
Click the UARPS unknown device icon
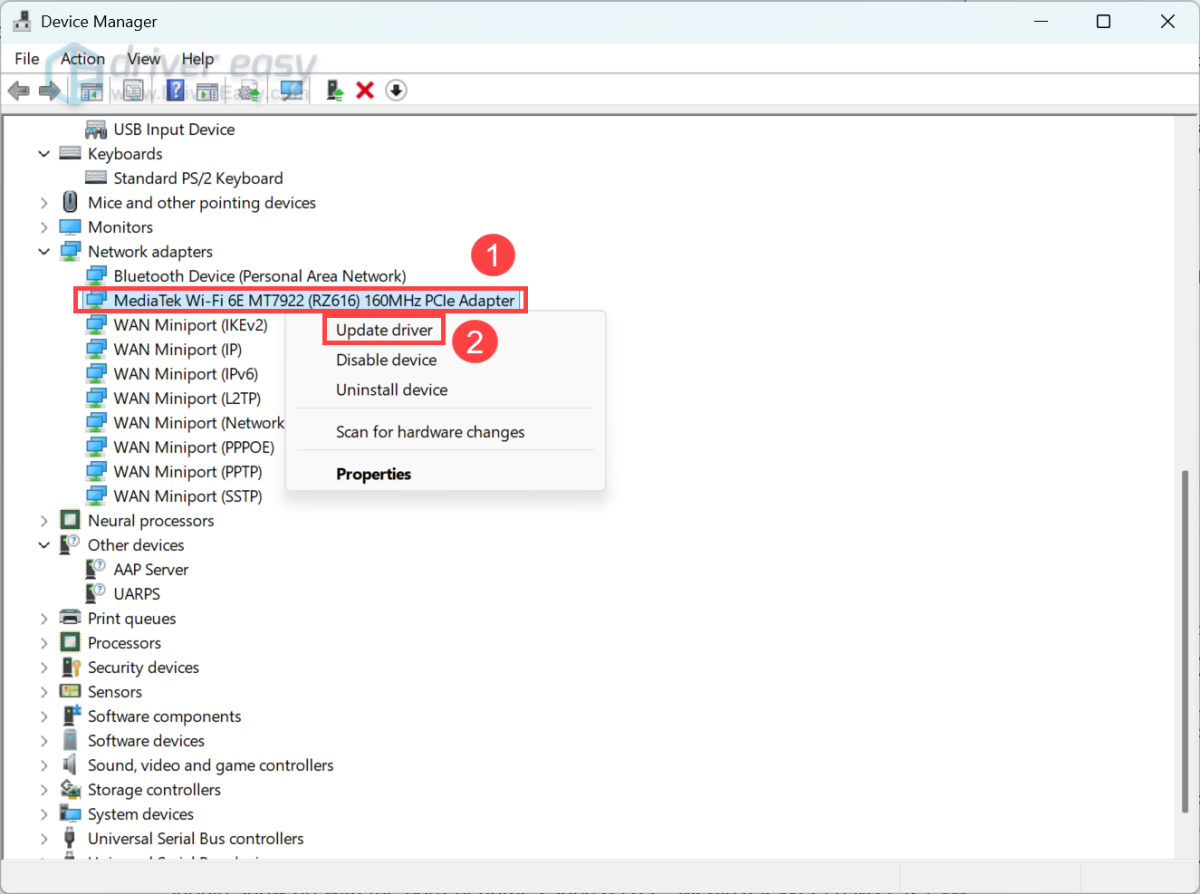96,594
